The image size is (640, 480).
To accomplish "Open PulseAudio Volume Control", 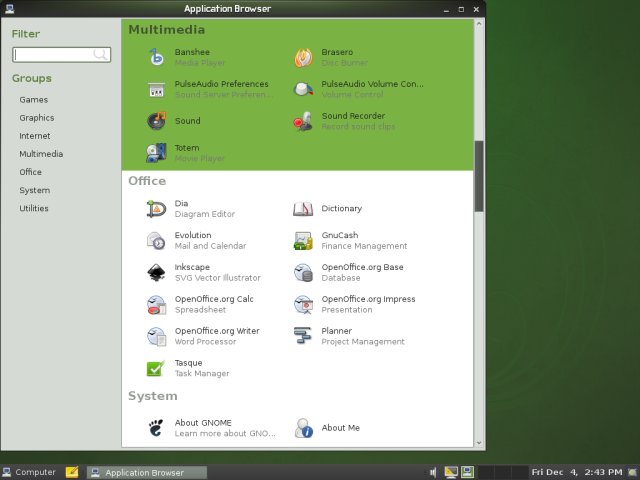I will point(303,90).
